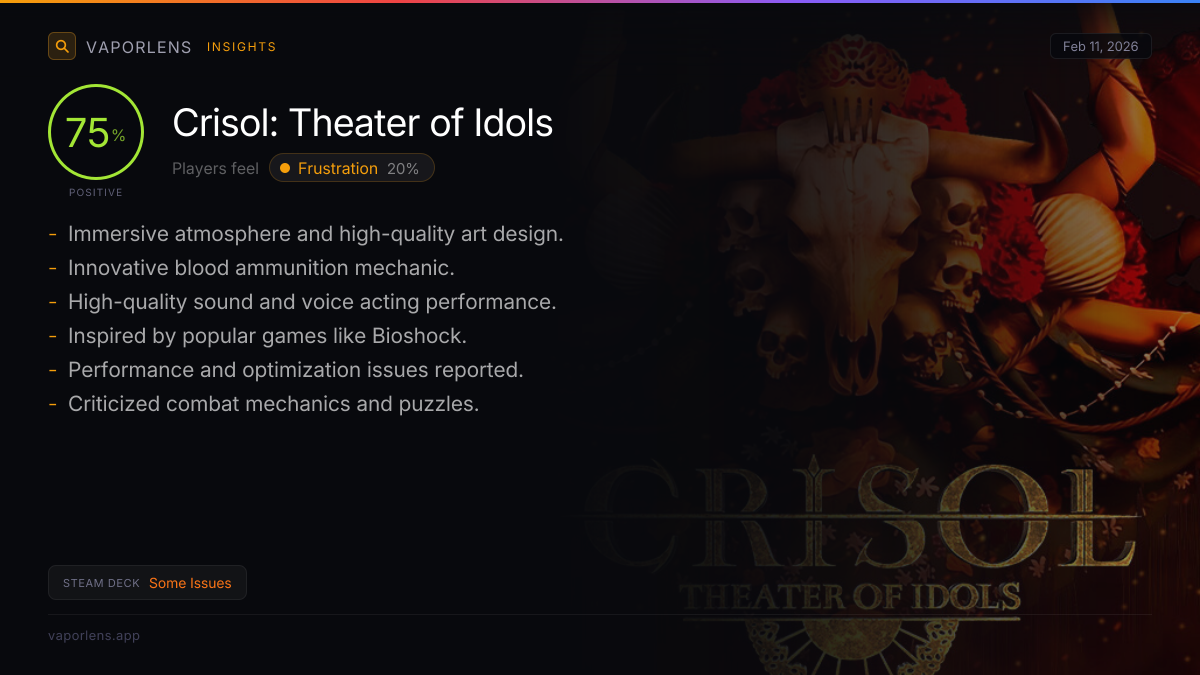Click the Feb 11, 2026 date badge
The width and height of the screenshot is (1200, 675).
(1100, 46)
